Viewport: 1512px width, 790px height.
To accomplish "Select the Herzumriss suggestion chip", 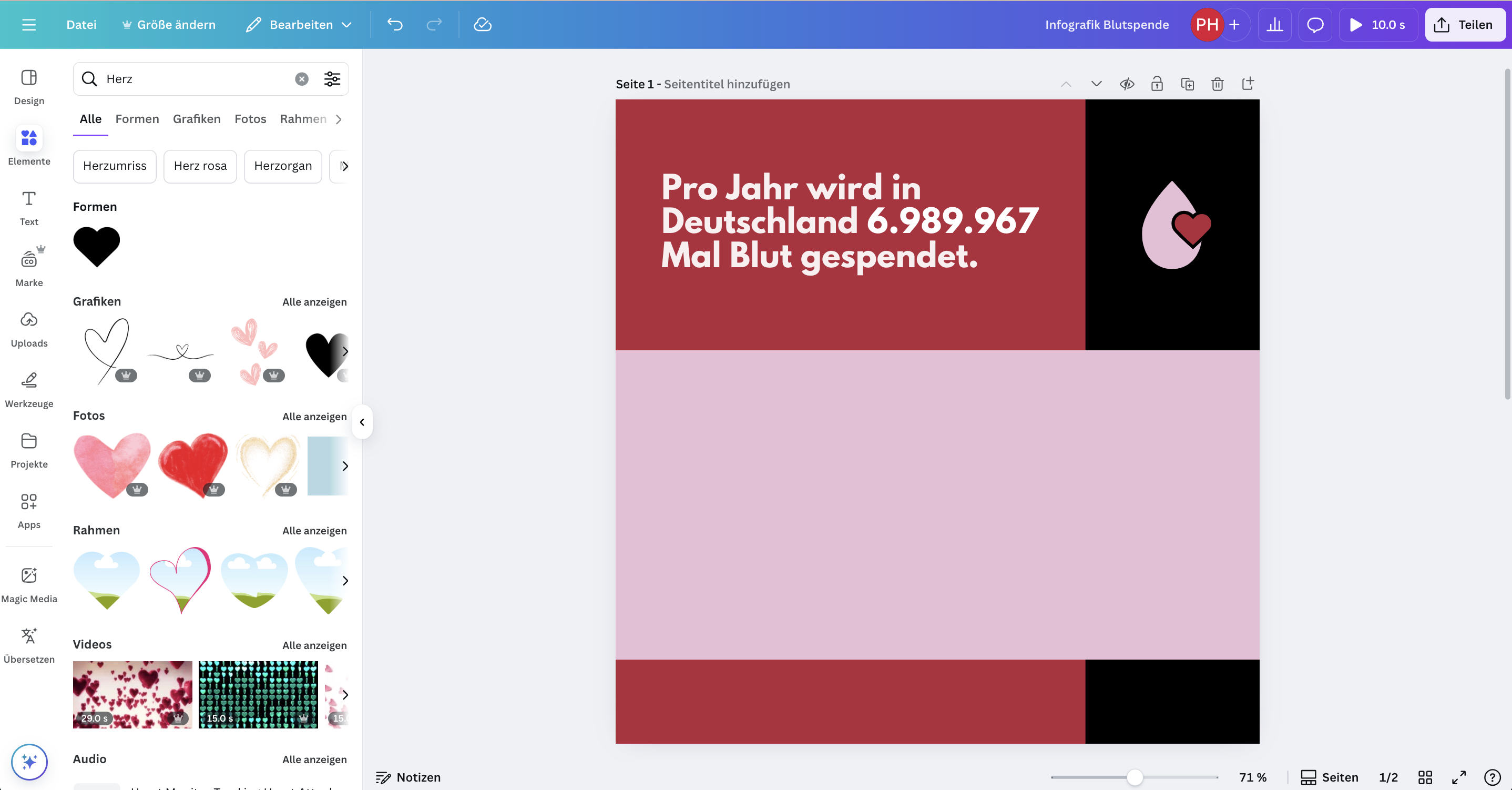I will (x=115, y=166).
